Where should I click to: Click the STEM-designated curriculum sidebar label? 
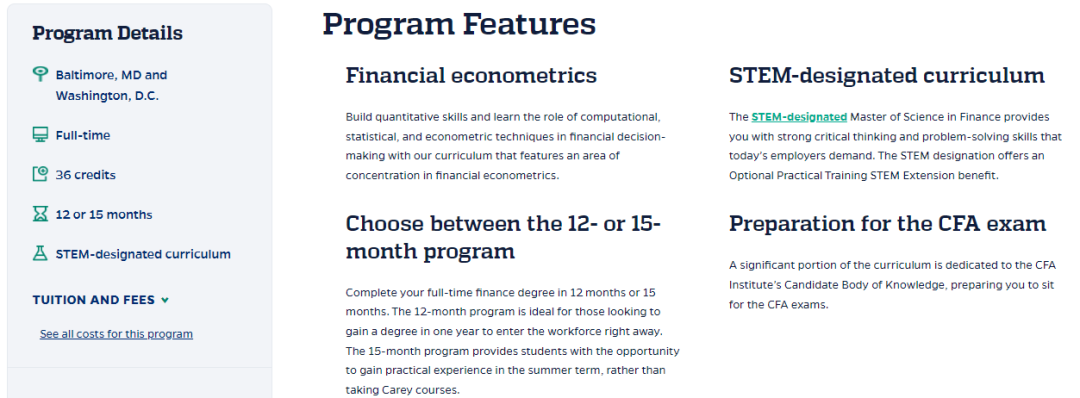coord(143,254)
